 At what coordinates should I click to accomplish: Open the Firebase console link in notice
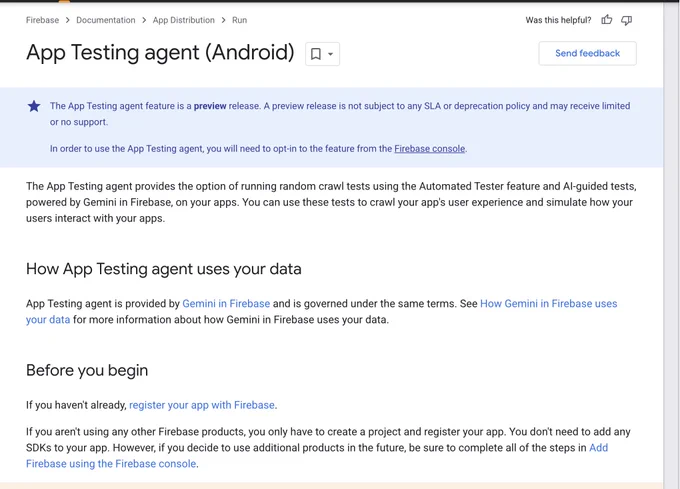[429, 149]
